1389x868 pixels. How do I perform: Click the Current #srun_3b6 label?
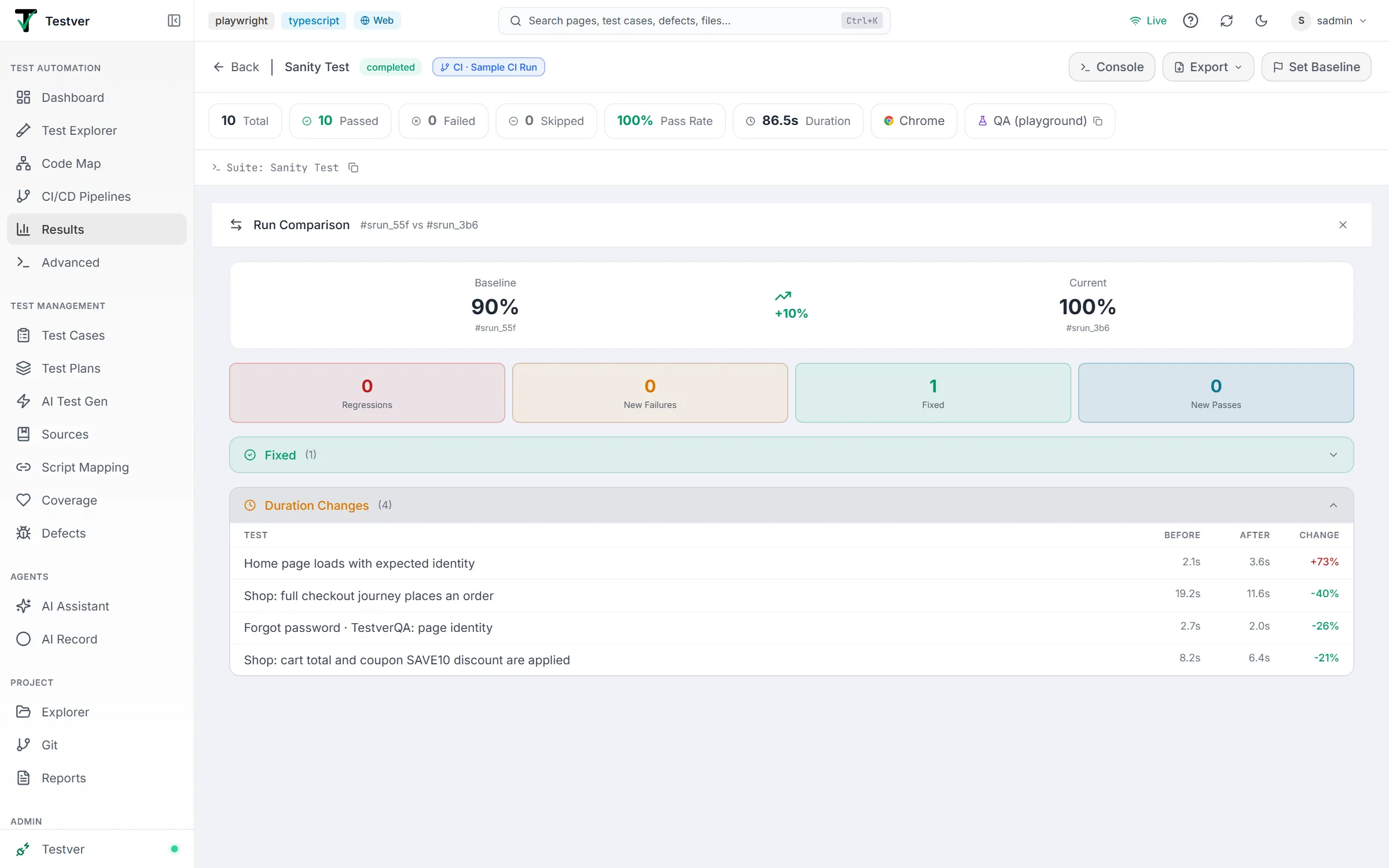[1087, 328]
